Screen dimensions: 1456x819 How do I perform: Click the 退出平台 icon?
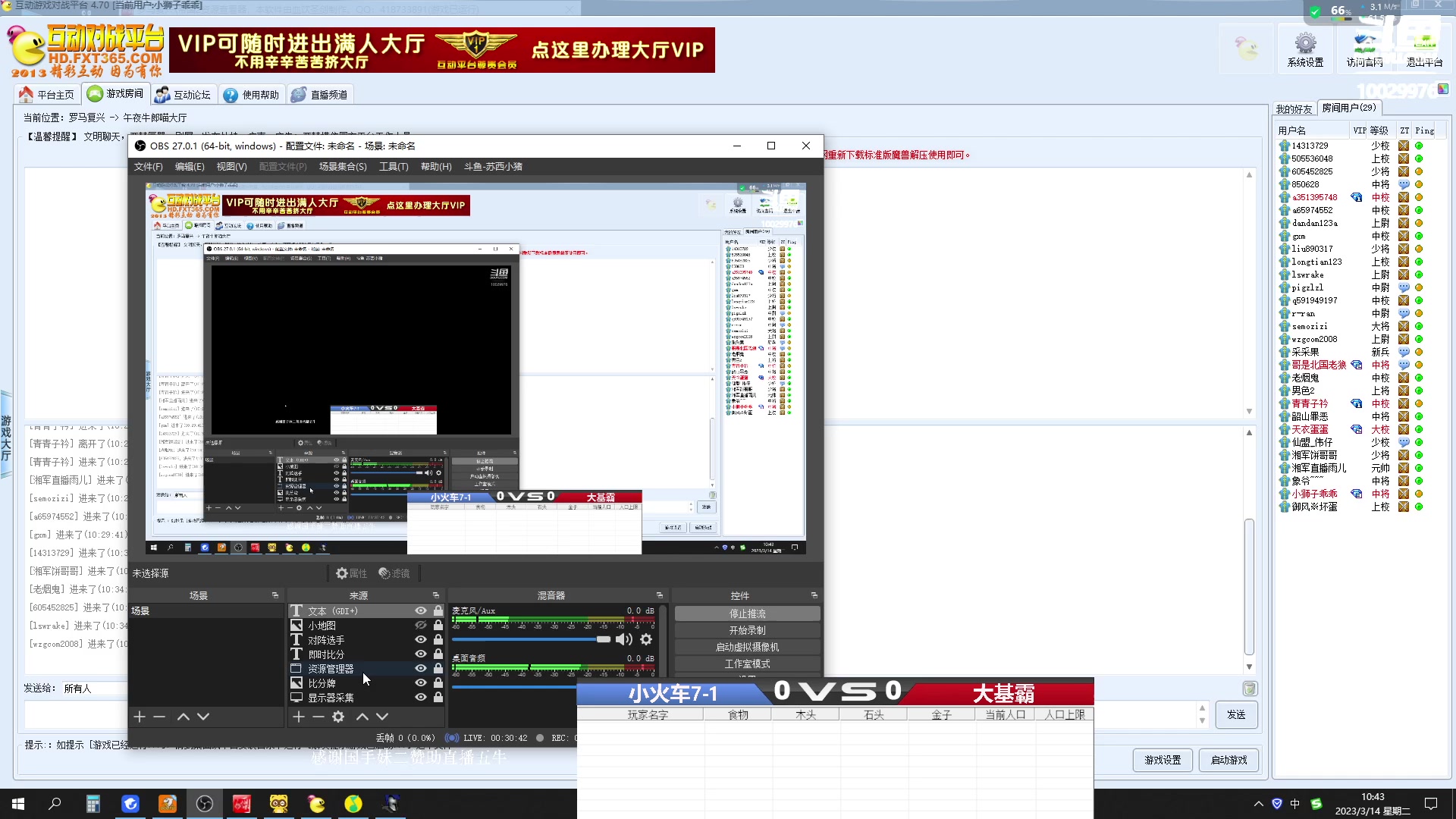(1424, 50)
